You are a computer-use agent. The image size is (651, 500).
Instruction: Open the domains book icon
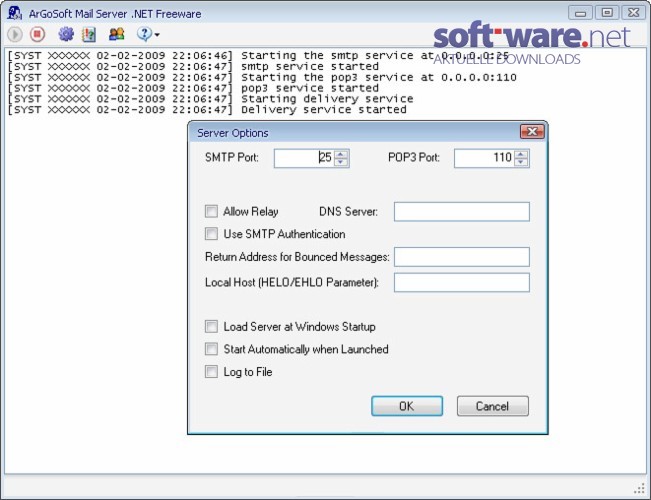point(89,34)
